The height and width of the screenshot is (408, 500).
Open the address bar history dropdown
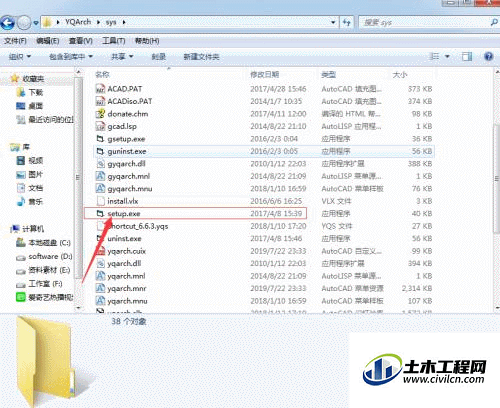click(x=333, y=22)
